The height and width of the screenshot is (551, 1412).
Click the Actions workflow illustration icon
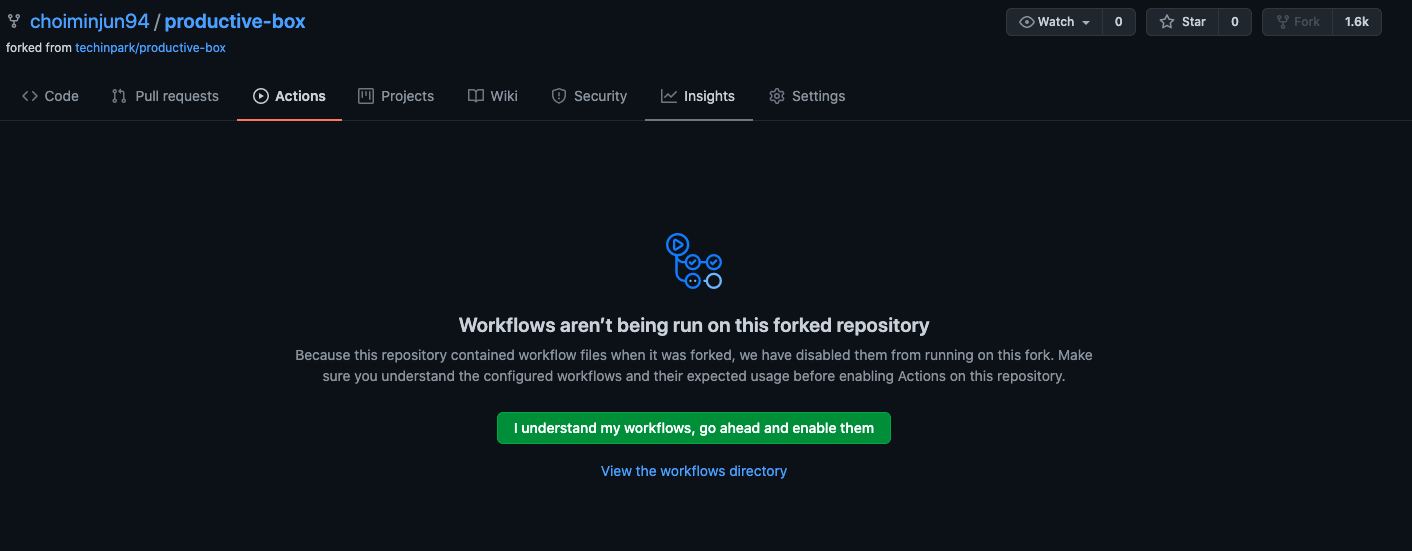694,261
